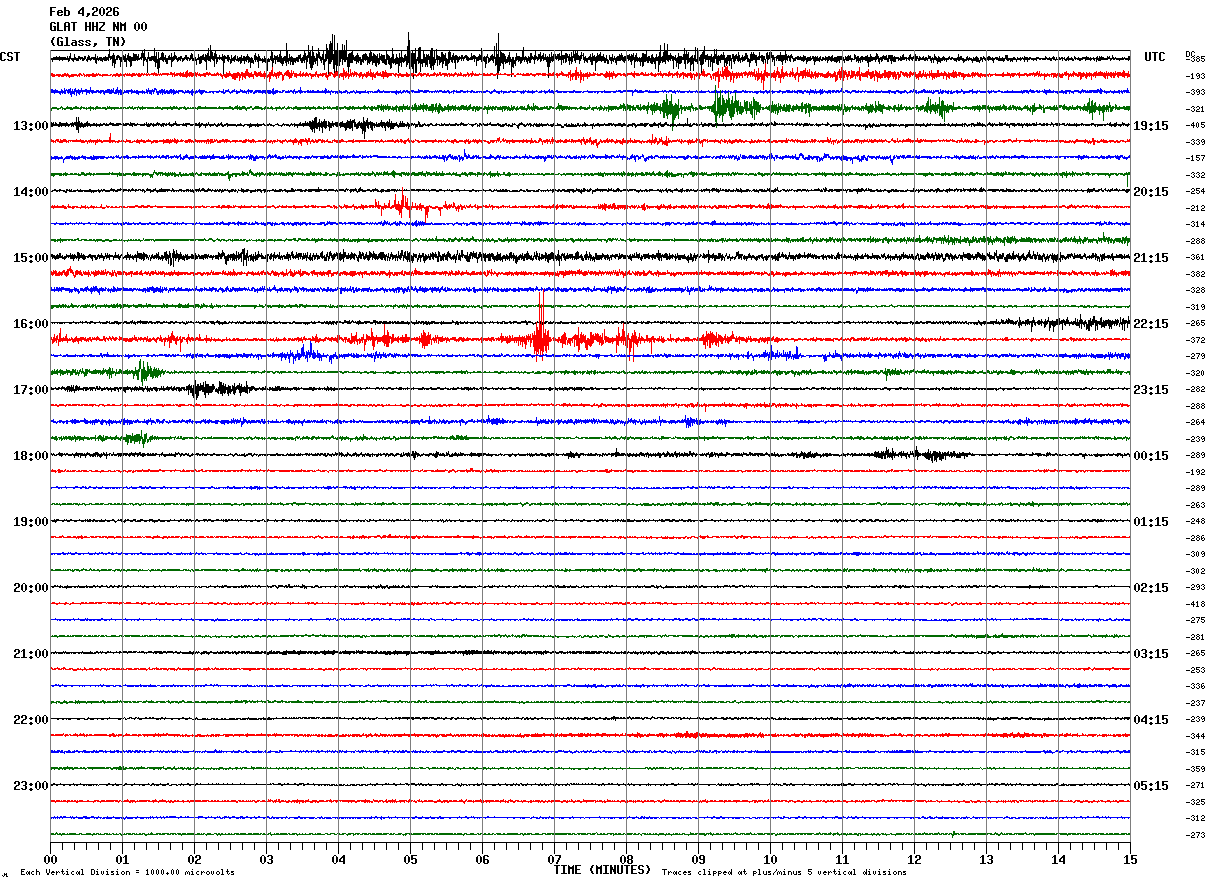The image size is (1210, 886).
Task: Click the "20:15" UTC time label
Action: point(1151,192)
